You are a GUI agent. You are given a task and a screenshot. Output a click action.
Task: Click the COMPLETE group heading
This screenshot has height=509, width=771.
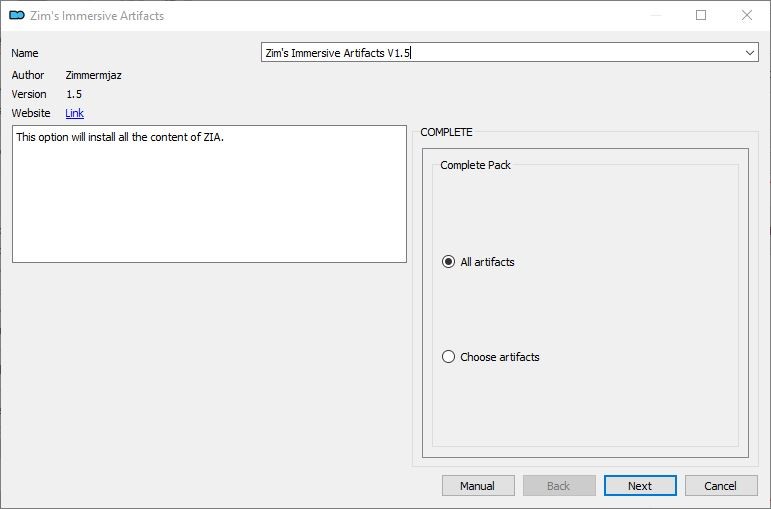[x=446, y=132]
